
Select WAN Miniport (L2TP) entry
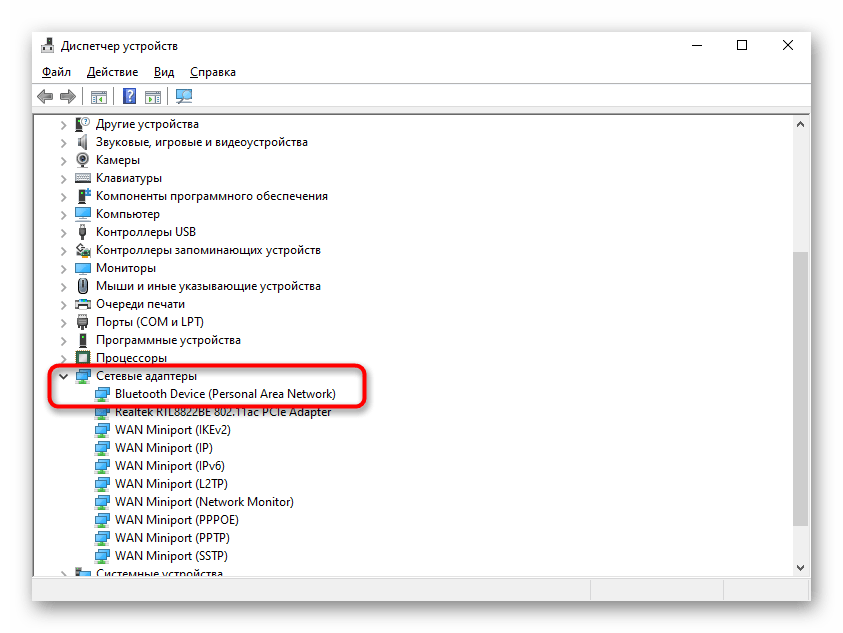[x=172, y=484]
